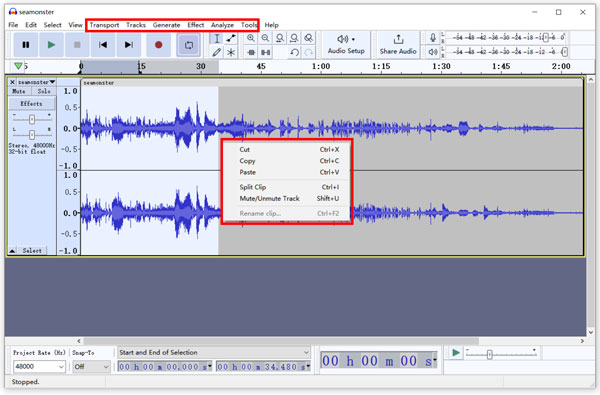The image size is (600, 395).
Task: Click Play-at-speed green button
Action: 455,353
